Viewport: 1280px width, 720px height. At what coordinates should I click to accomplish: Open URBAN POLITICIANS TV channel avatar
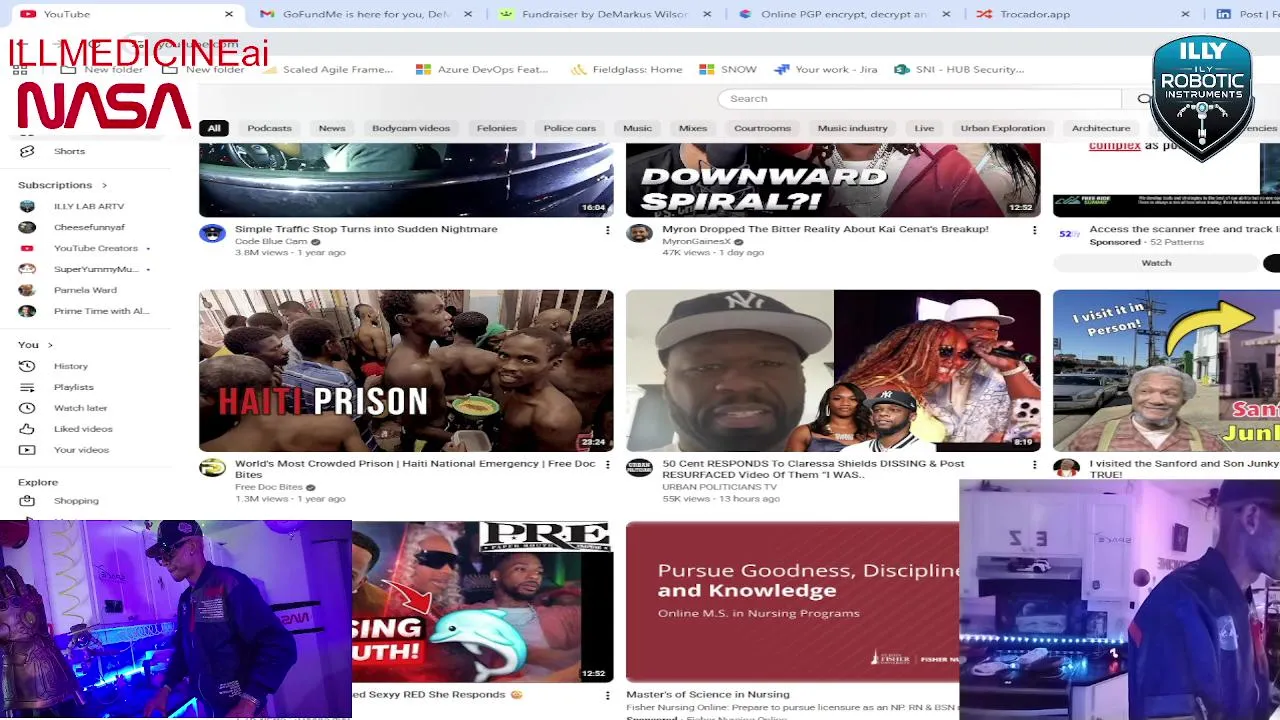coord(639,468)
